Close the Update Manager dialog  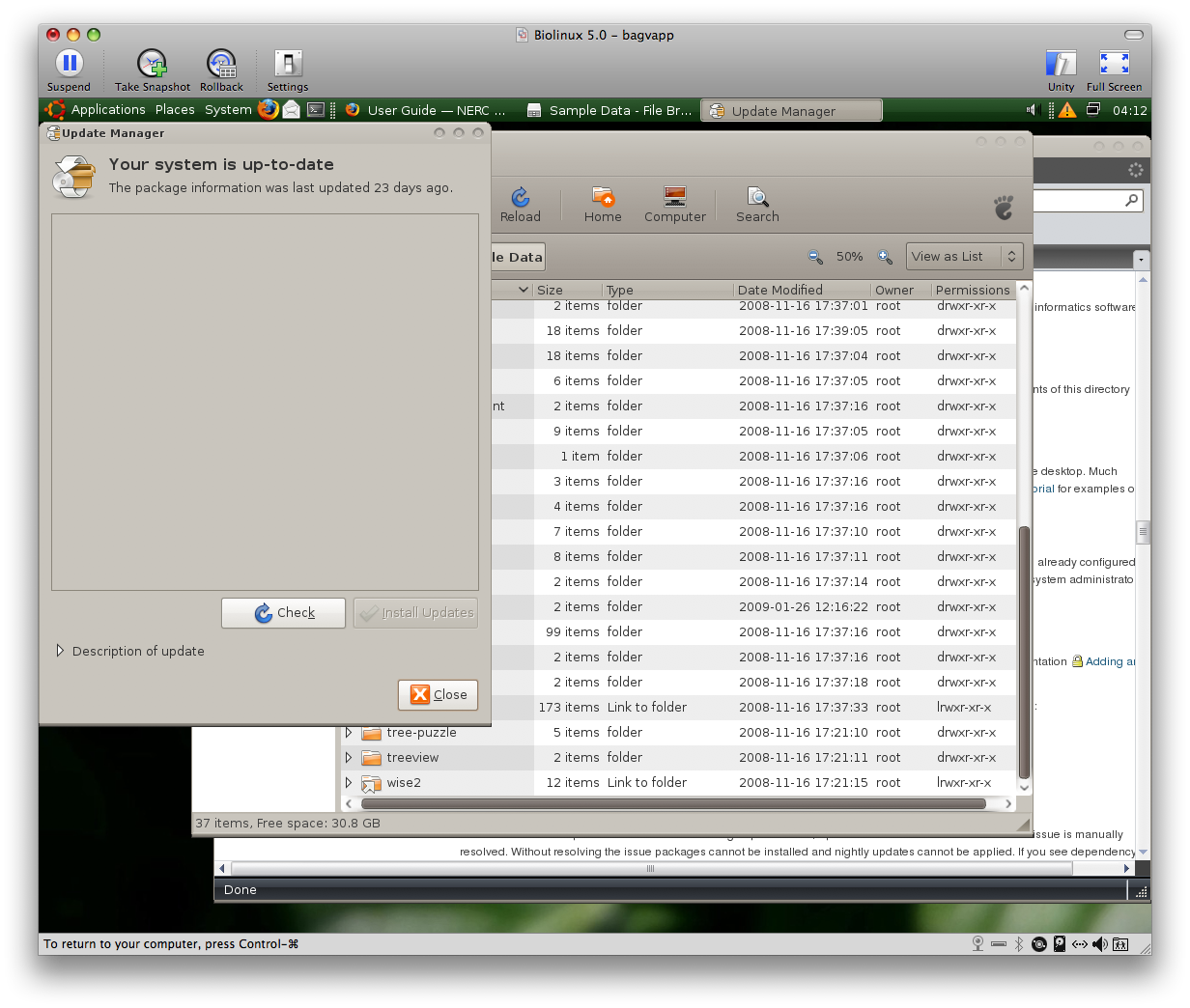coord(438,694)
